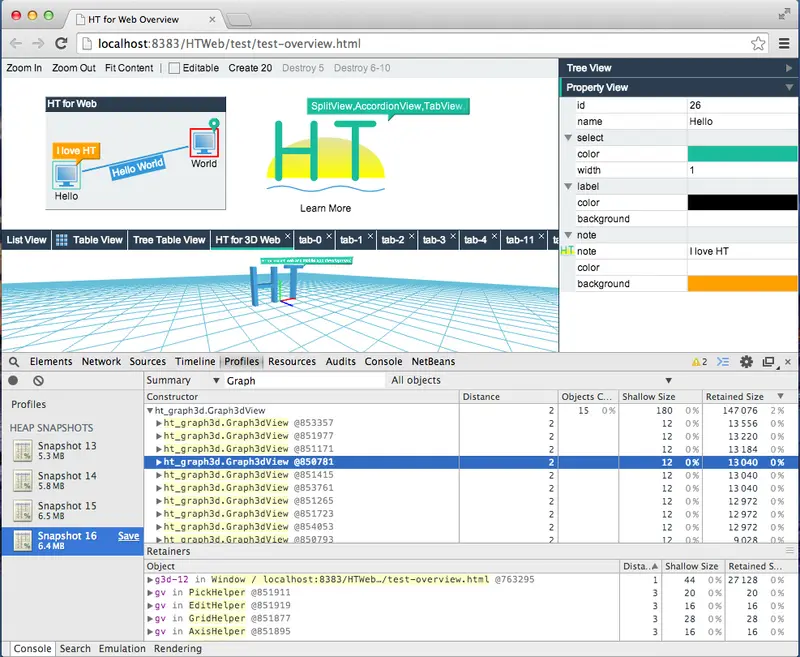Image resolution: width=800 pixels, height=657 pixels.
Task: Collapse the ht_graph3d.Graph3dView constructor group
Action: click(x=150, y=410)
